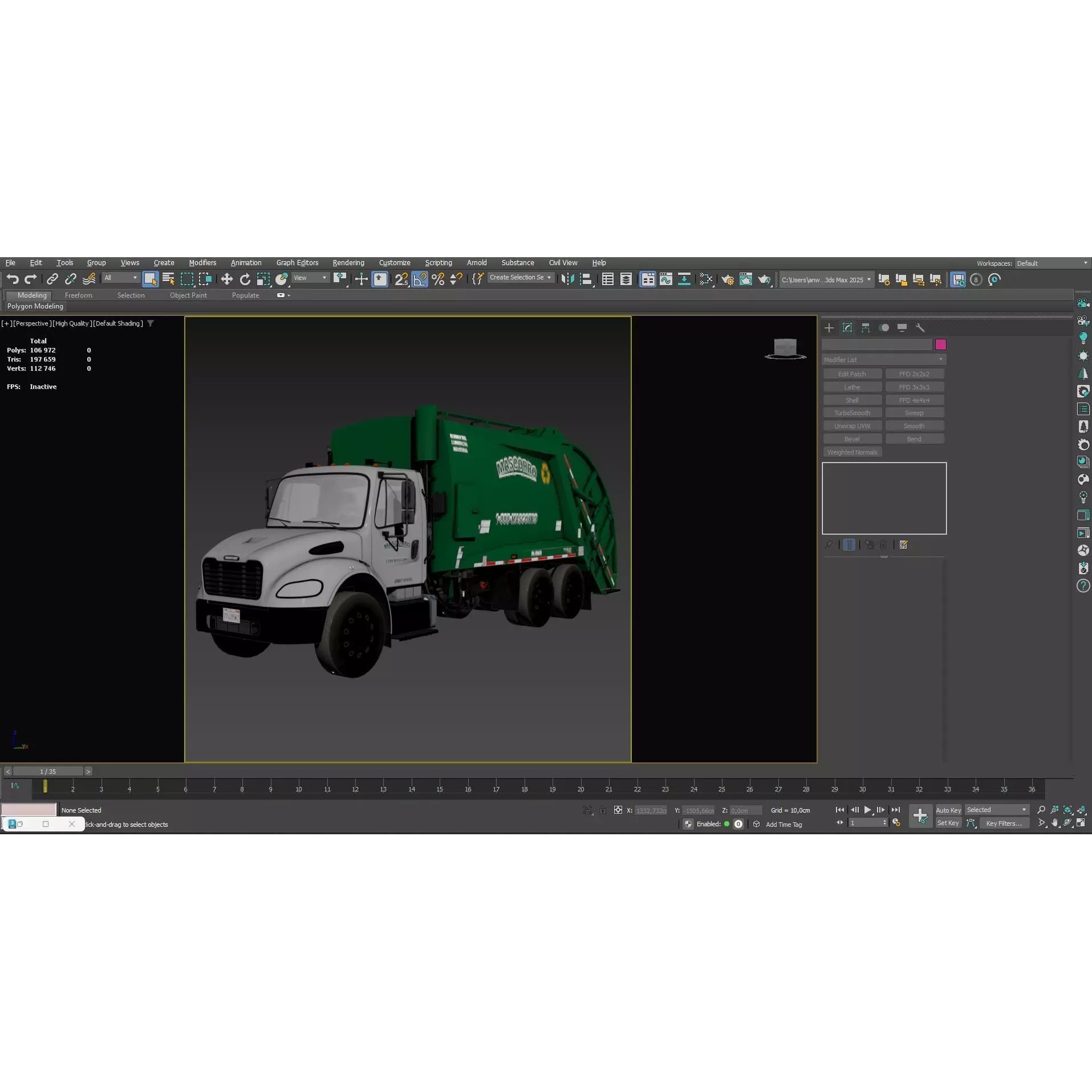Open the Hierarchy tab in the command panel

866,328
